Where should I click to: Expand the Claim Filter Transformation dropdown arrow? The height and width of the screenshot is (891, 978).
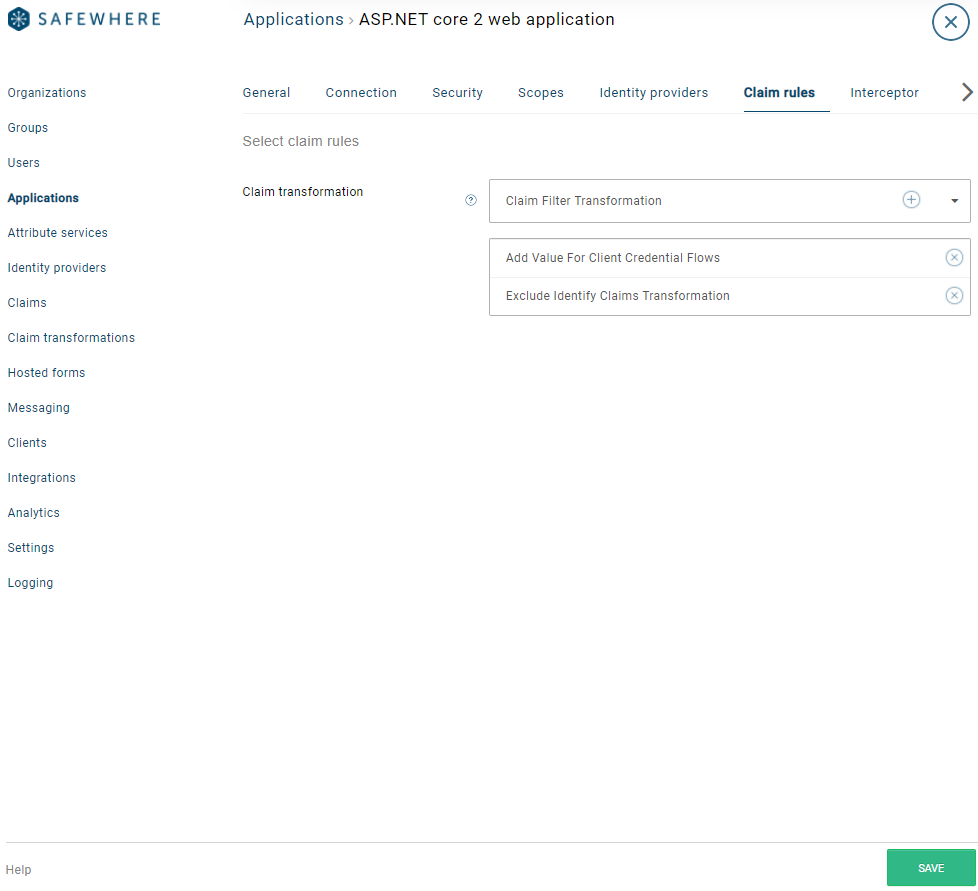pyautogui.click(x=954, y=201)
